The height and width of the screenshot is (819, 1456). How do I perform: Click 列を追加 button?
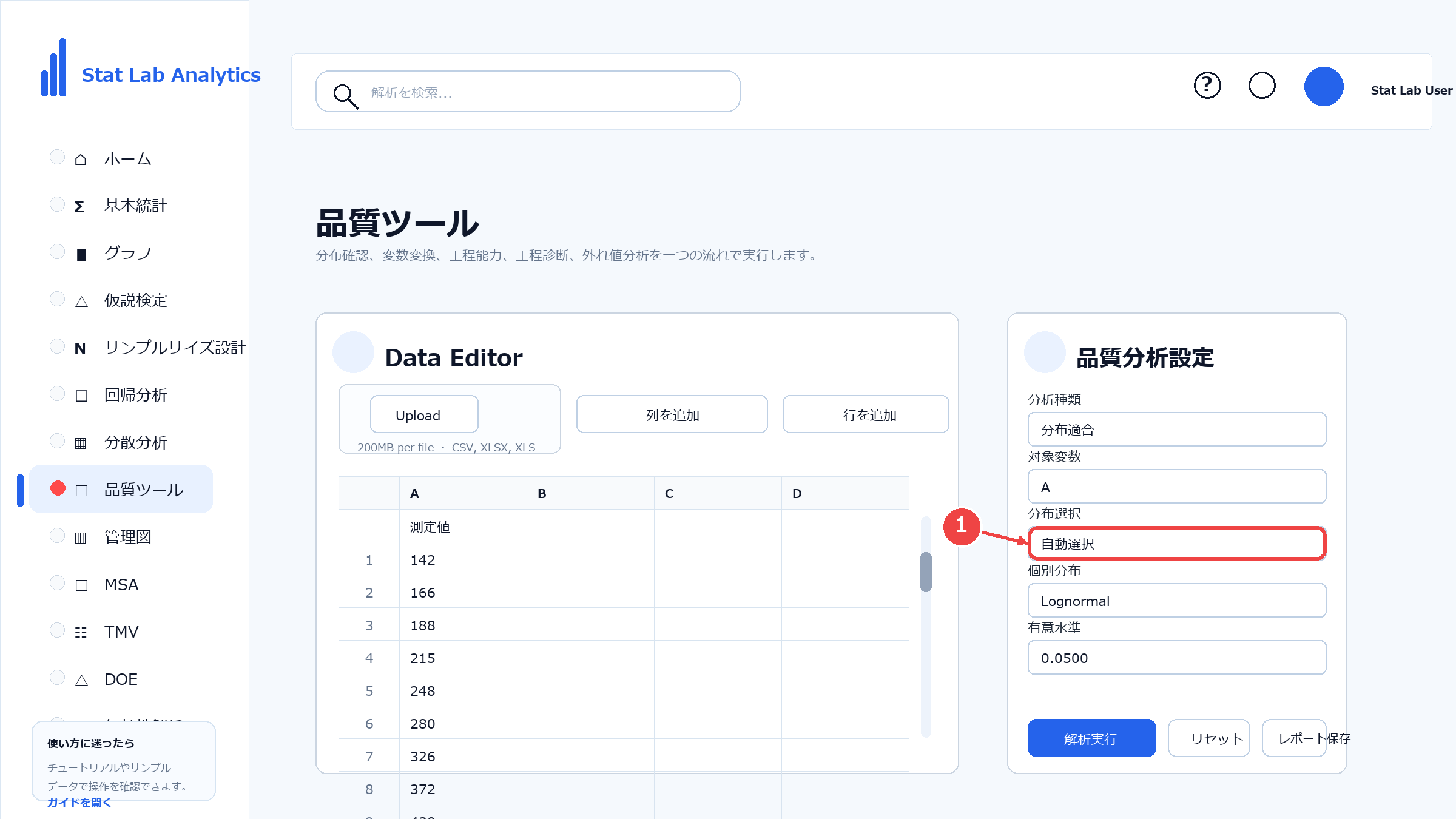point(672,415)
